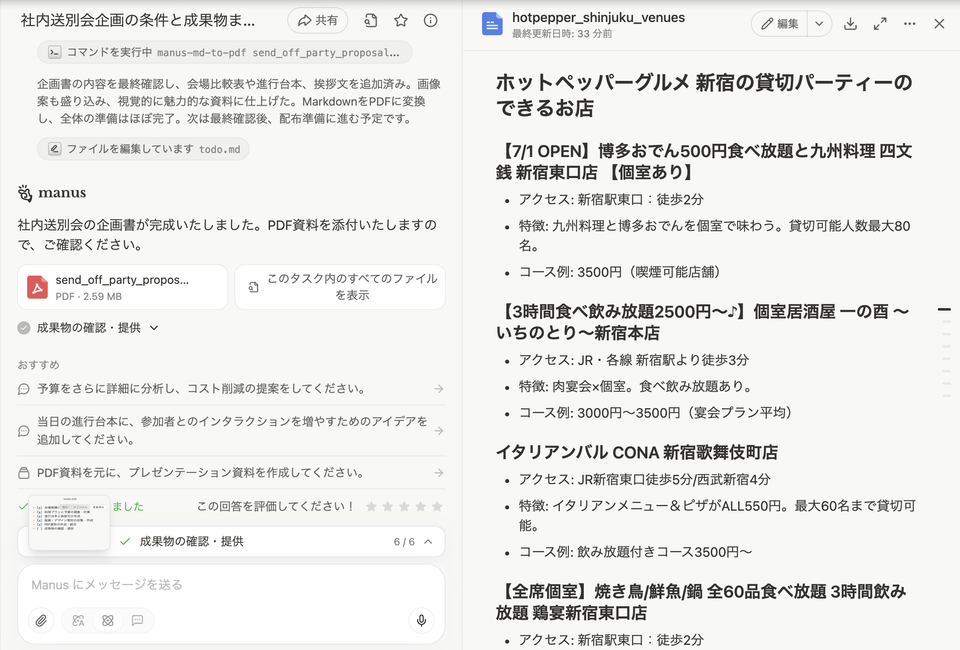Select the presentation creation suggestion
Viewport: 960px width, 650px height.
click(x=230, y=472)
